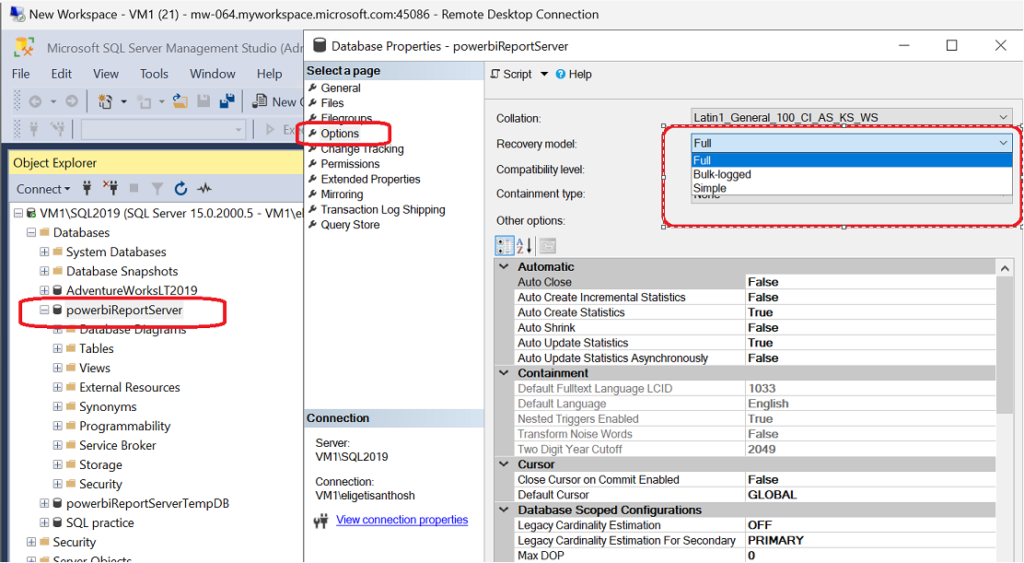Click the Stop square icon in Object Explorer
Viewport: 1024px width, 563px height.
pos(134,189)
